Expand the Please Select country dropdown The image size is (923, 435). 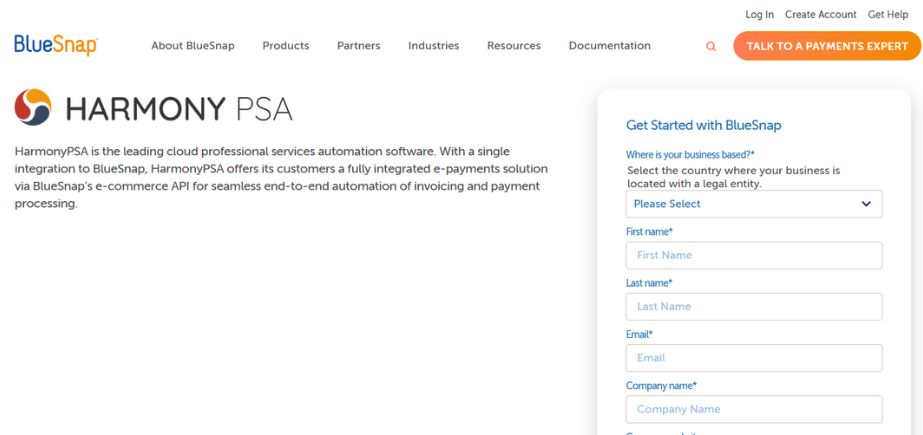pyautogui.click(x=754, y=204)
